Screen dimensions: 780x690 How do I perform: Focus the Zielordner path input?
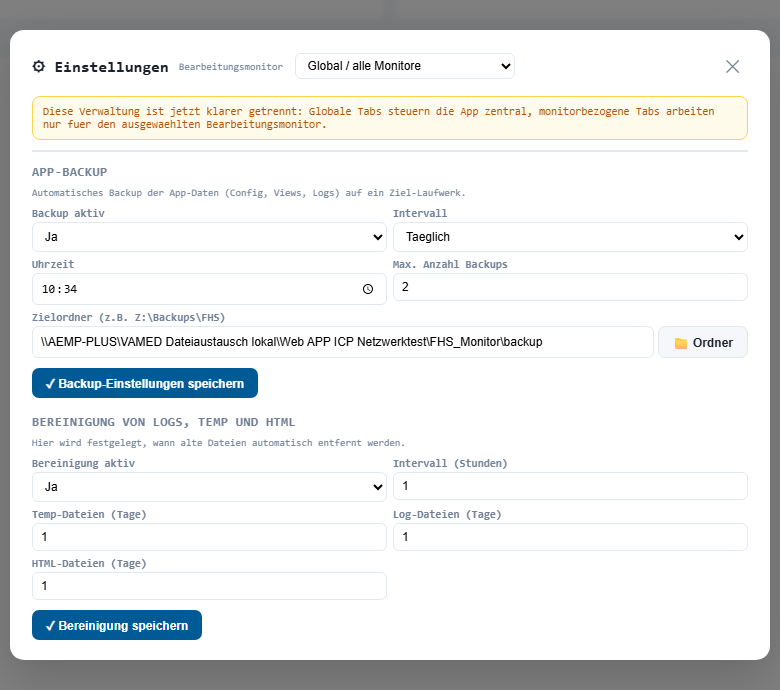click(342, 342)
